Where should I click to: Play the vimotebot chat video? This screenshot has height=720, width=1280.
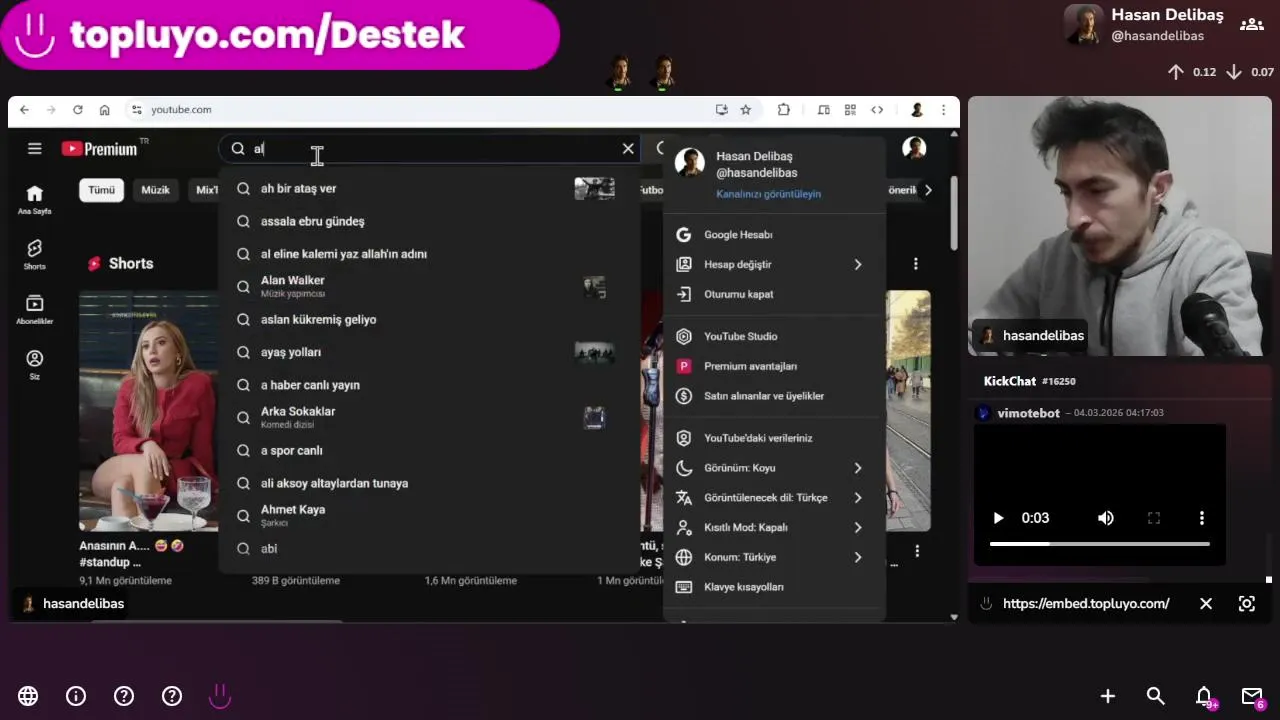(x=997, y=518)
